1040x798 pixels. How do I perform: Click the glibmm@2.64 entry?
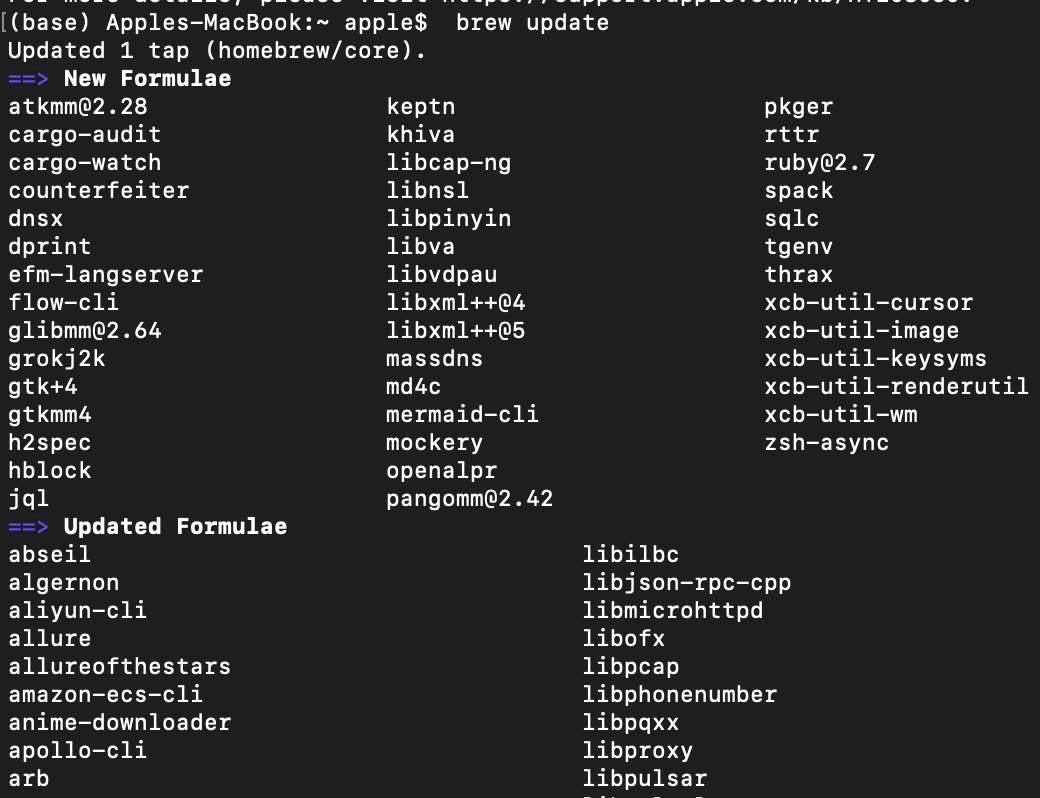pos(85,330)
